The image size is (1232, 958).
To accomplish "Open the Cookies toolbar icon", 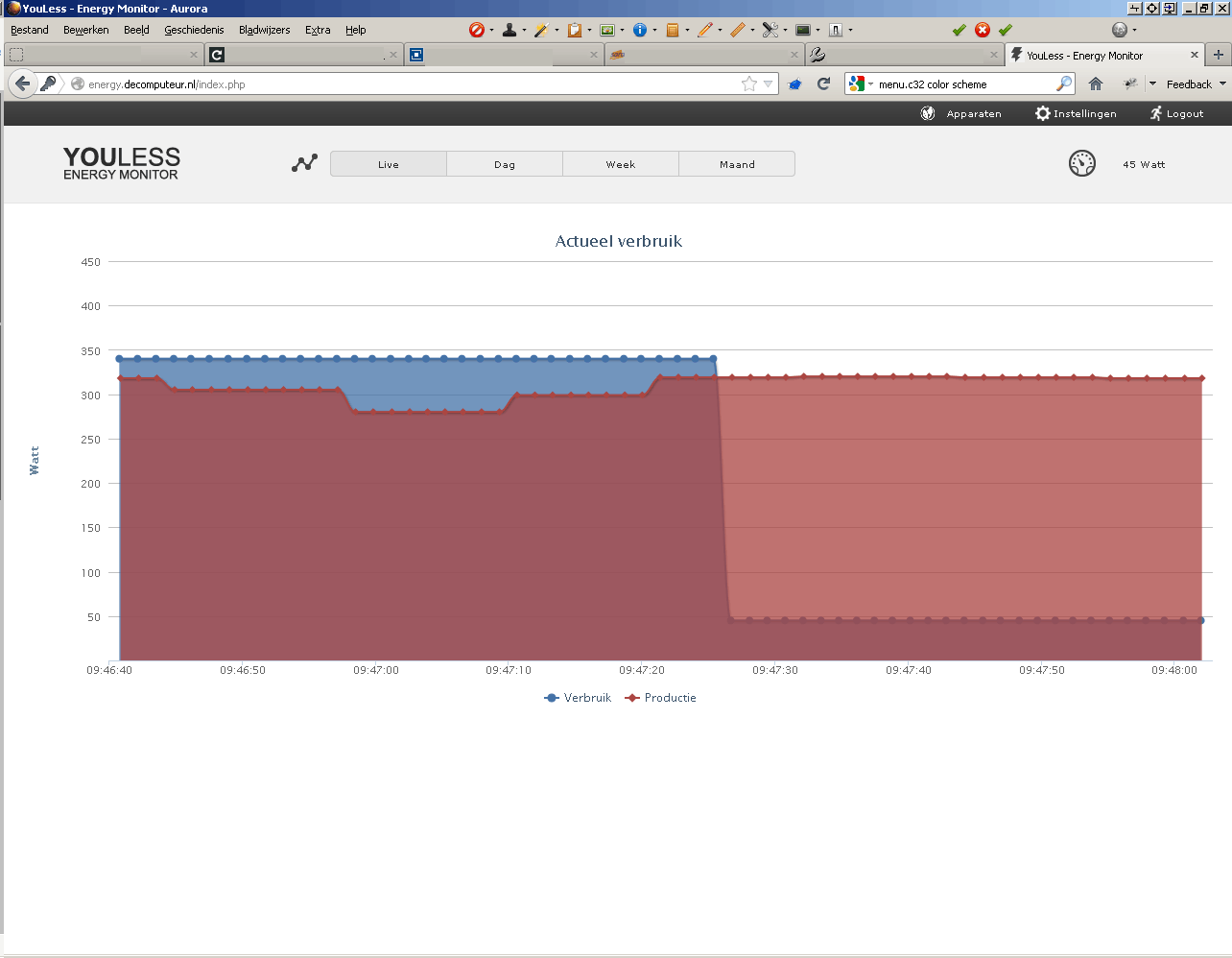I will (x=509, y=30).
